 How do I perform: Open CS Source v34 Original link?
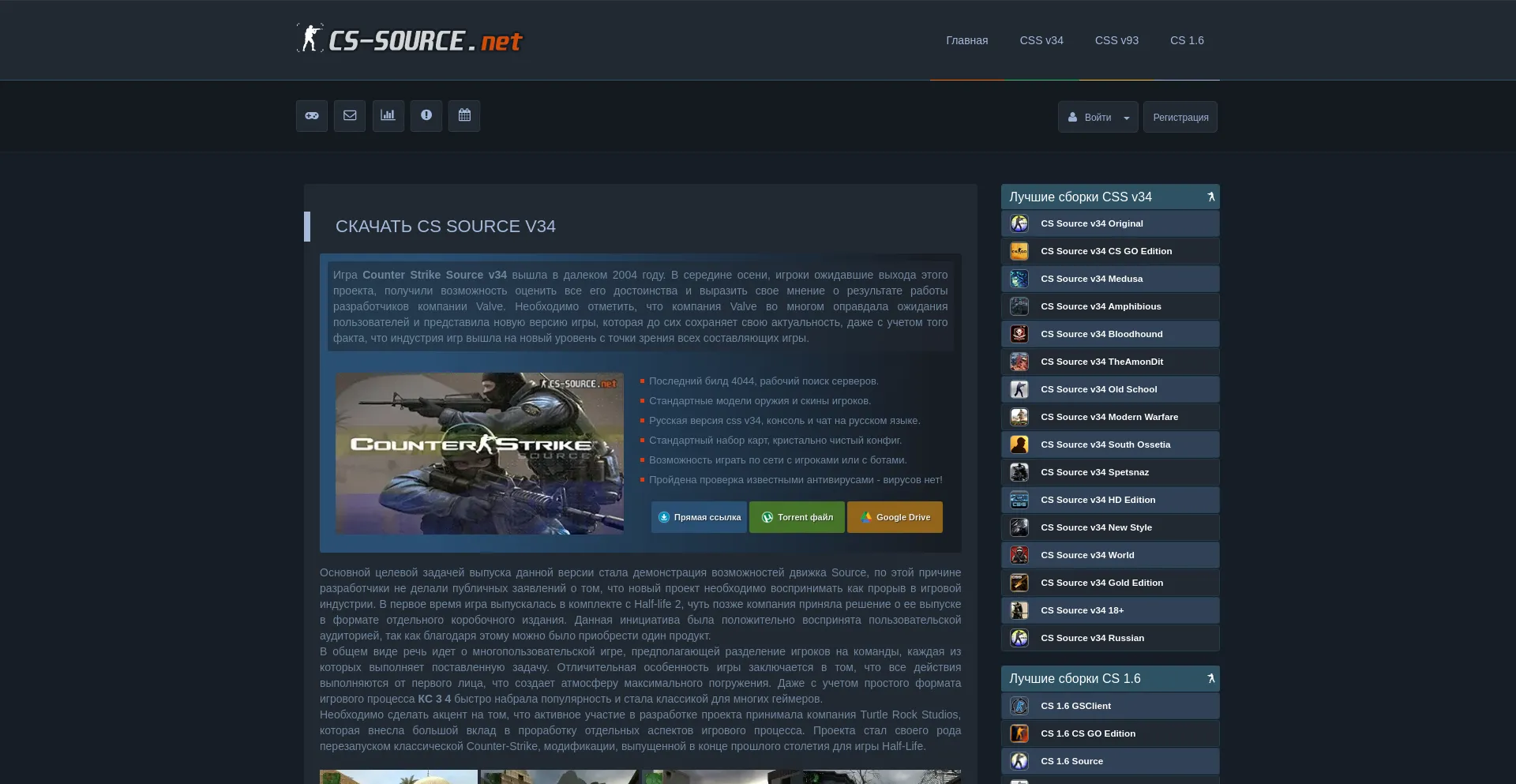tap(1091, 223)
